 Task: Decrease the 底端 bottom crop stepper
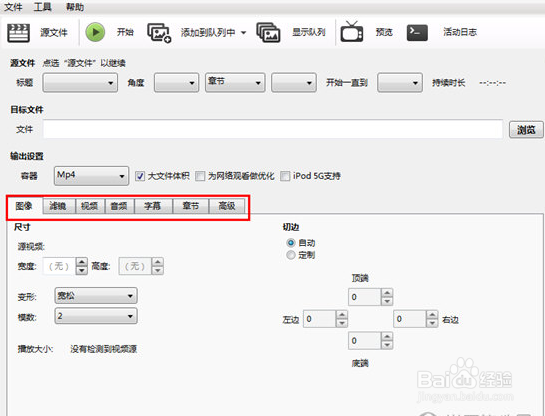387,345
